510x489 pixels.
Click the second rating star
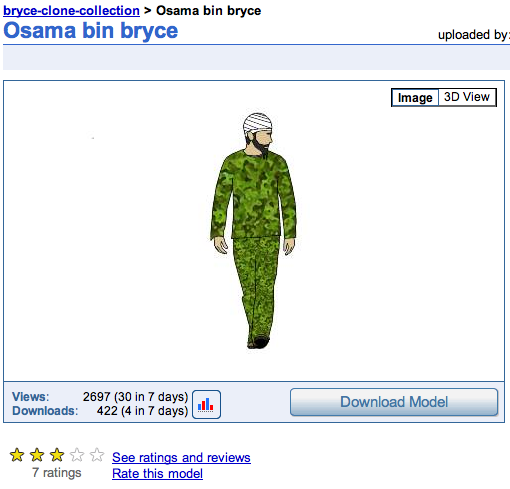(x=37, y=455)
